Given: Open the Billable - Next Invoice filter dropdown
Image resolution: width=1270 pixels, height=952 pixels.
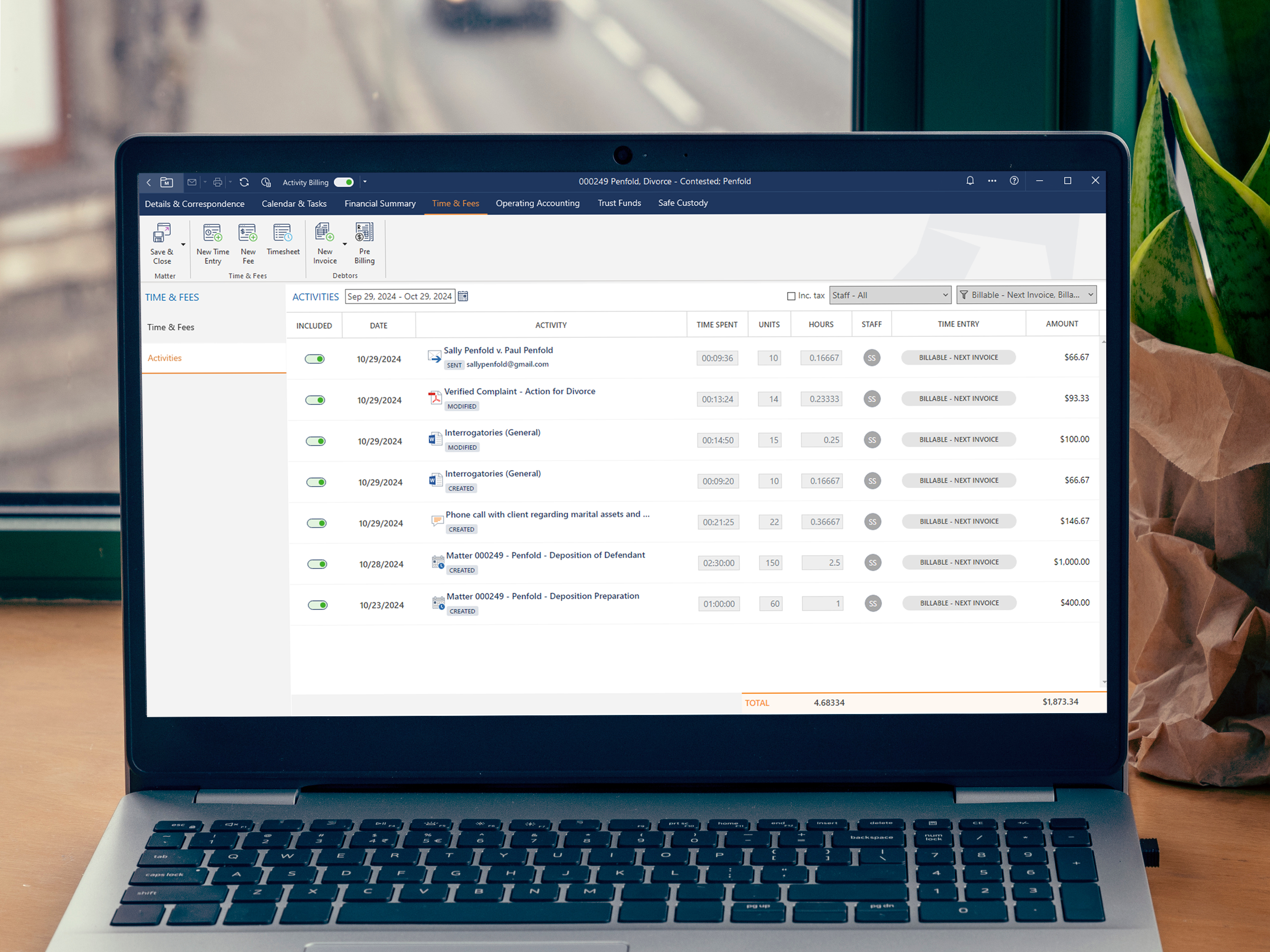Looking at the screenshot, I should [1026, 294].
